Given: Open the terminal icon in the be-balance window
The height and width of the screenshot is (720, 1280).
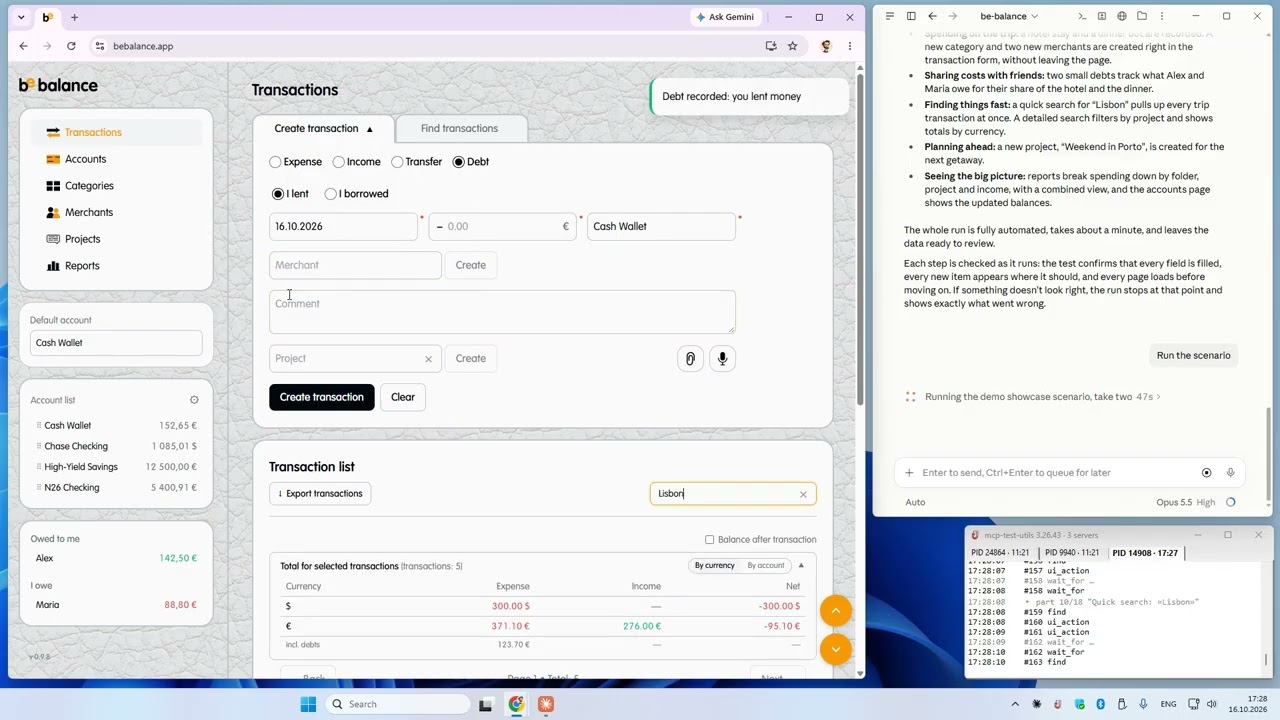Looking at the screenshot, I should click(1082, 16).
